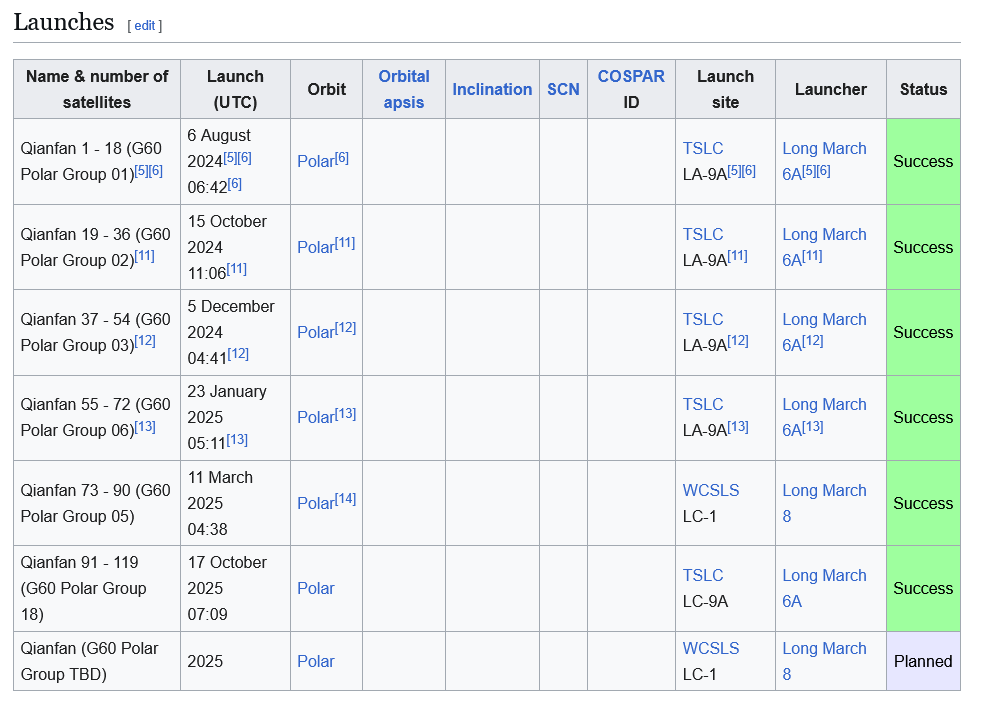Click Polar link in 5 December 2024 row

[x=315, y=333]
